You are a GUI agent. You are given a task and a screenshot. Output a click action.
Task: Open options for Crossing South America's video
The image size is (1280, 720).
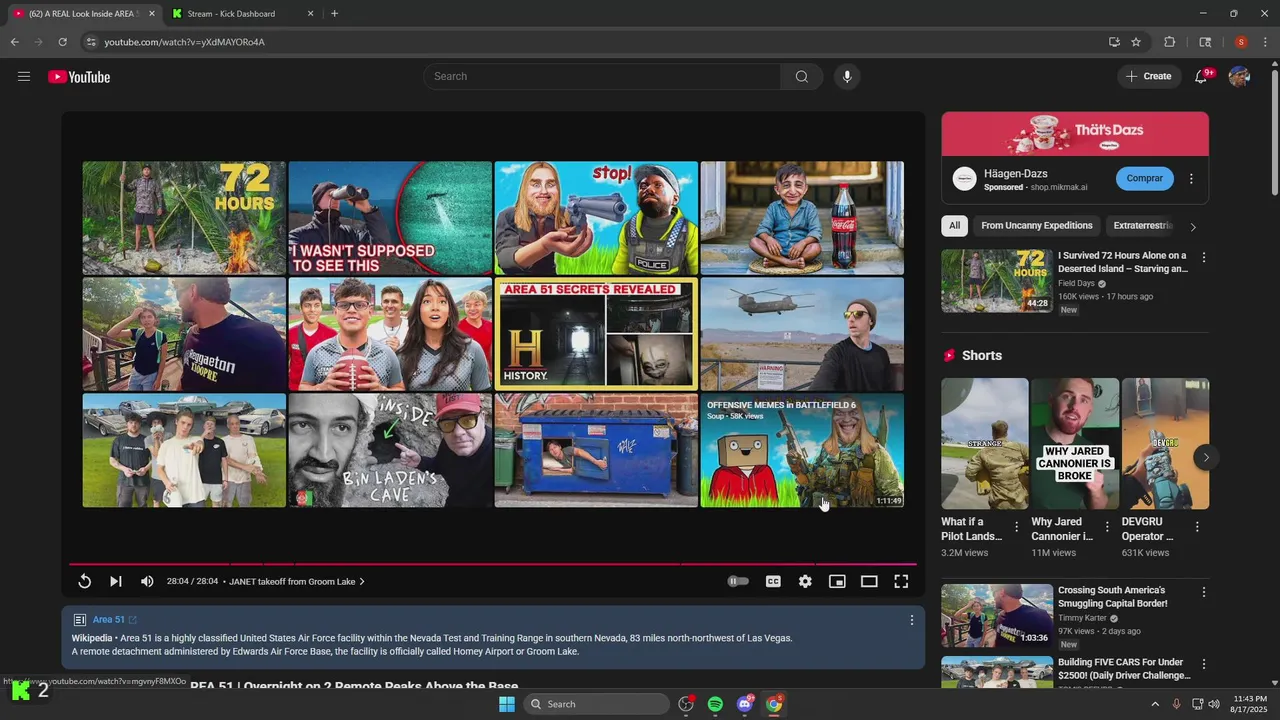coord(1204,592)
